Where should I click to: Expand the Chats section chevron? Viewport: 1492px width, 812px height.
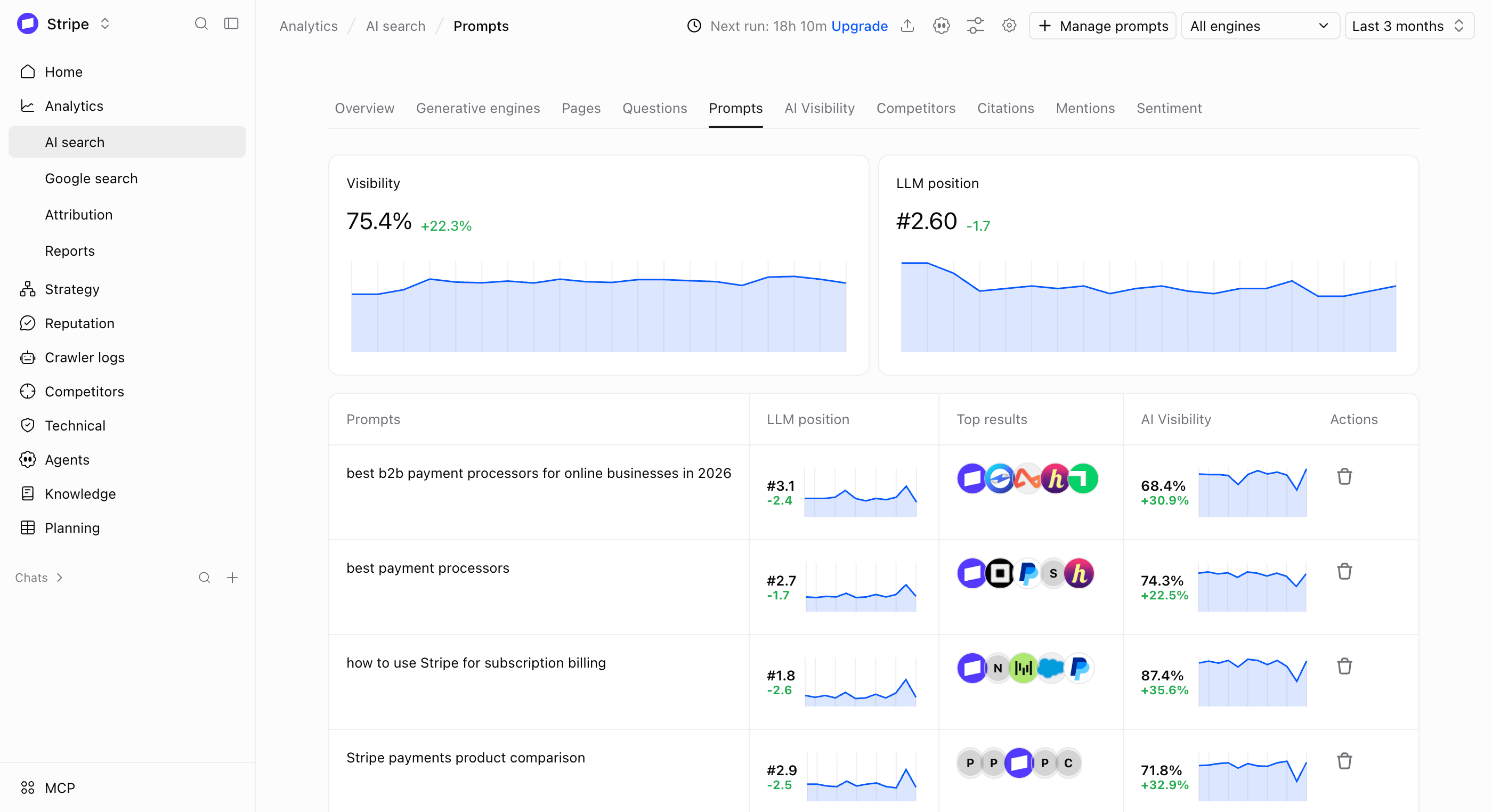(x=60, y=578)
